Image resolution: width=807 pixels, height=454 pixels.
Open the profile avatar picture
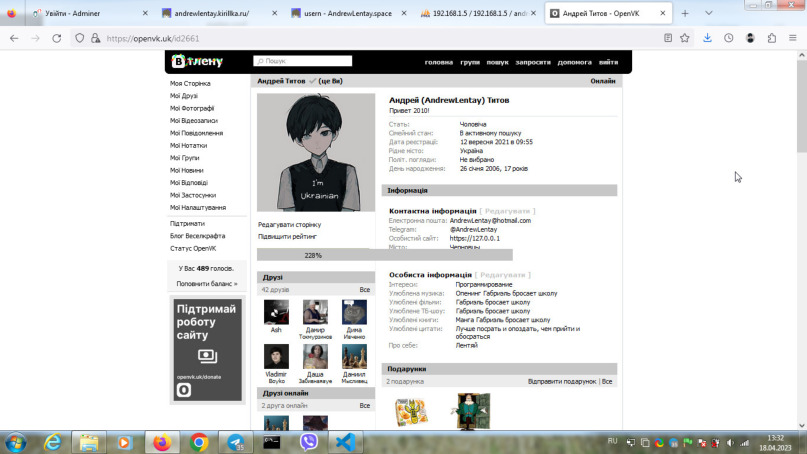[x=316, y=152]
